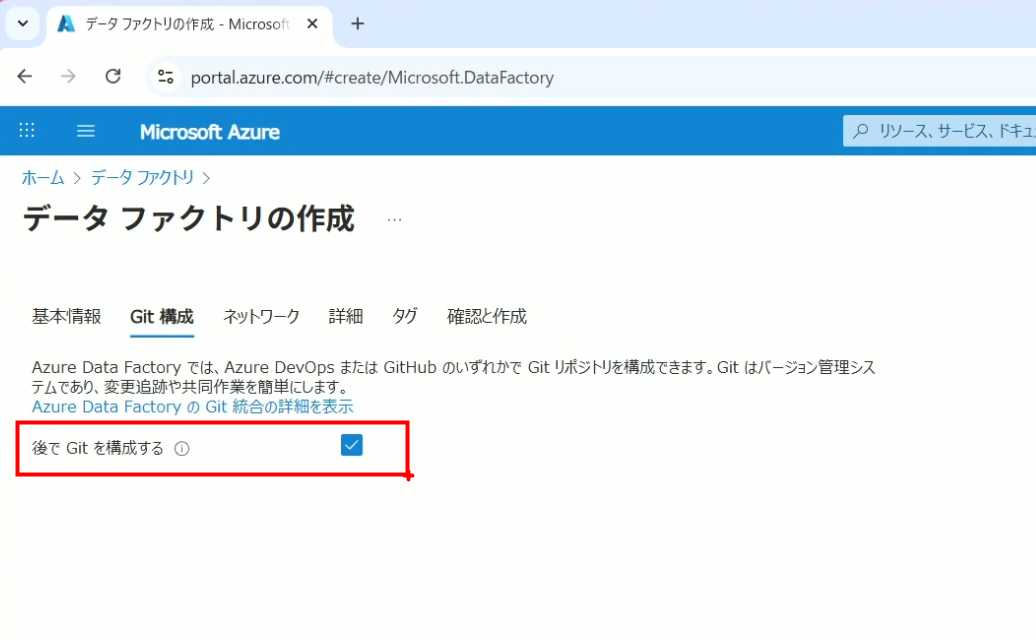Open the 詳細 tab

345,317
